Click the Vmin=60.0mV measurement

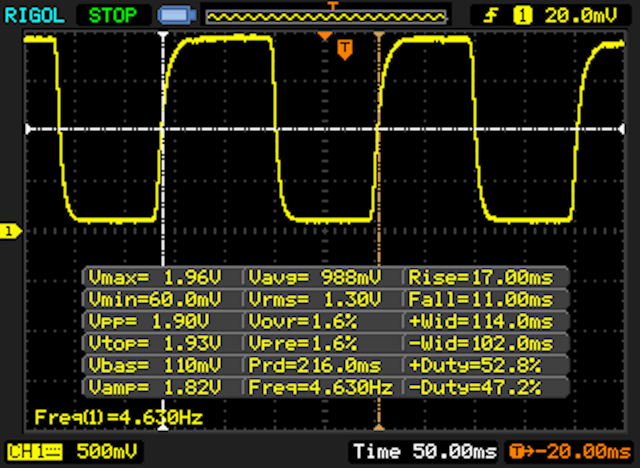(155, 299)
